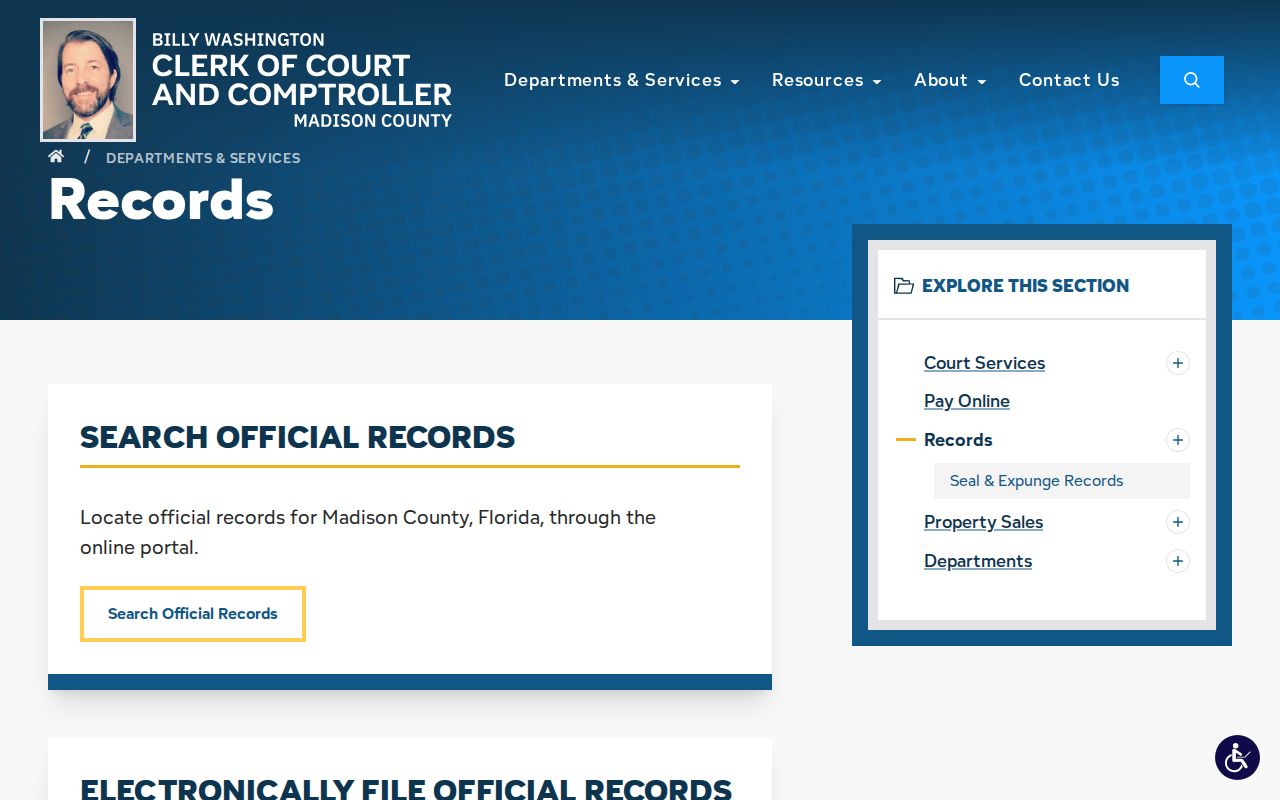Open the Resources dropdown menu
Viewport: 1280px width, 800px height.
tap(826, 80)
